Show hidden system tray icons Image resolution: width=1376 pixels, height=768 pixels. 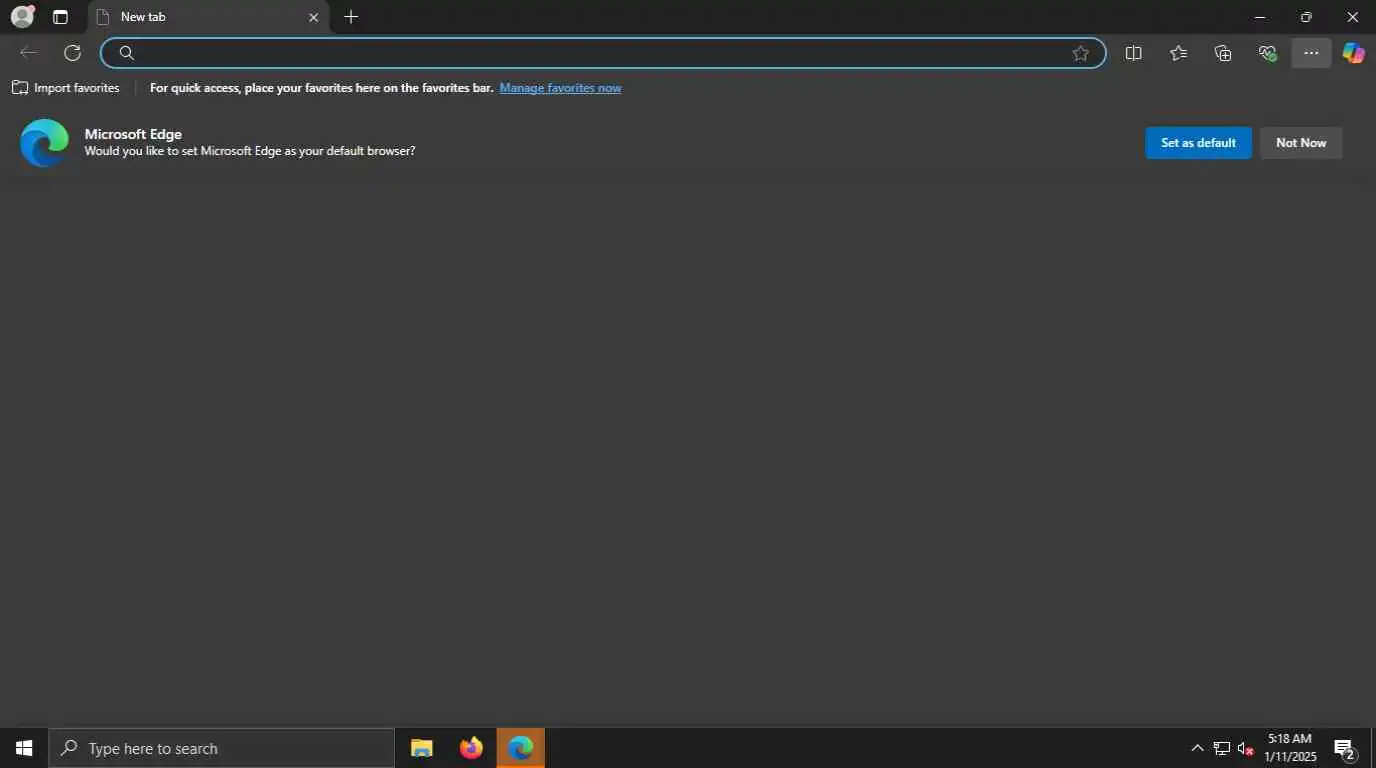pos(1197,748)
